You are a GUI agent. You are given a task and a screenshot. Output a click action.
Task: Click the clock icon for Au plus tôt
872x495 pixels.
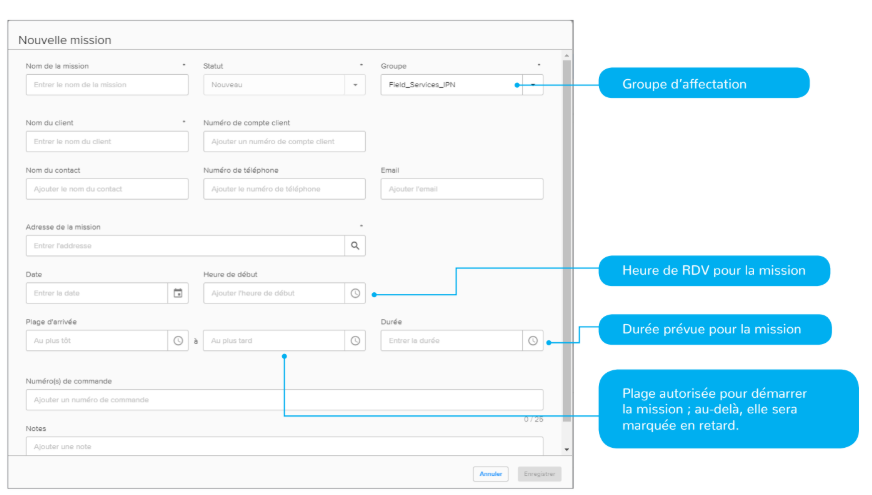[x=178, y=340]
